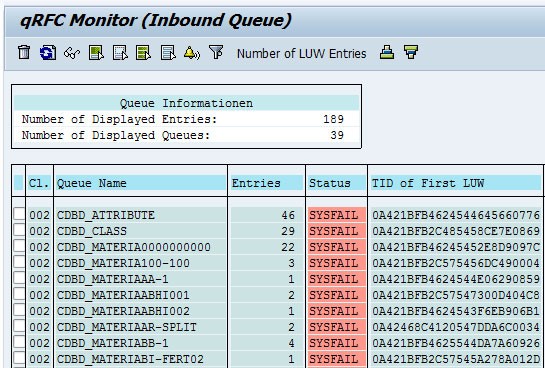Click the yellow bell alert icon
Image resolution: width=545 pixels, height=368 pixels.
(192, 53)
